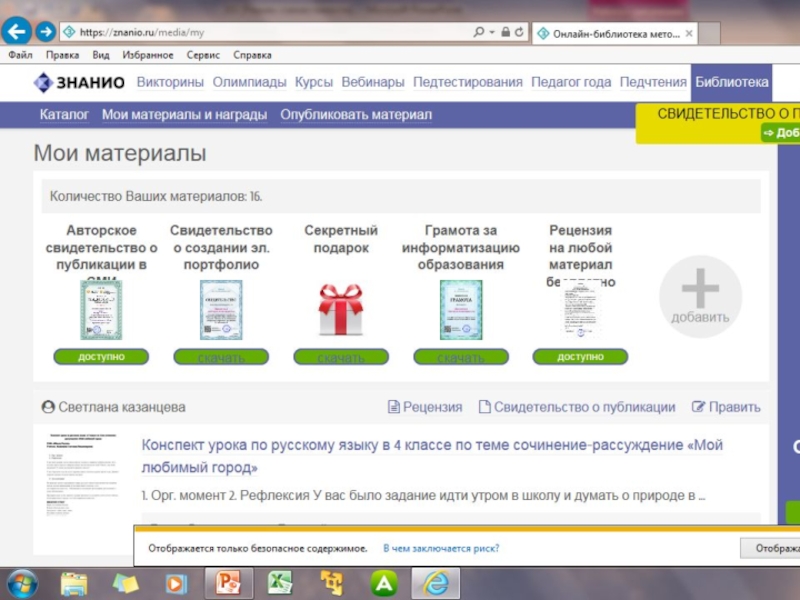The width and height of the screenshot is (800, 600).
Task: Click the browser back arrow button
Action: click(16, 32)
